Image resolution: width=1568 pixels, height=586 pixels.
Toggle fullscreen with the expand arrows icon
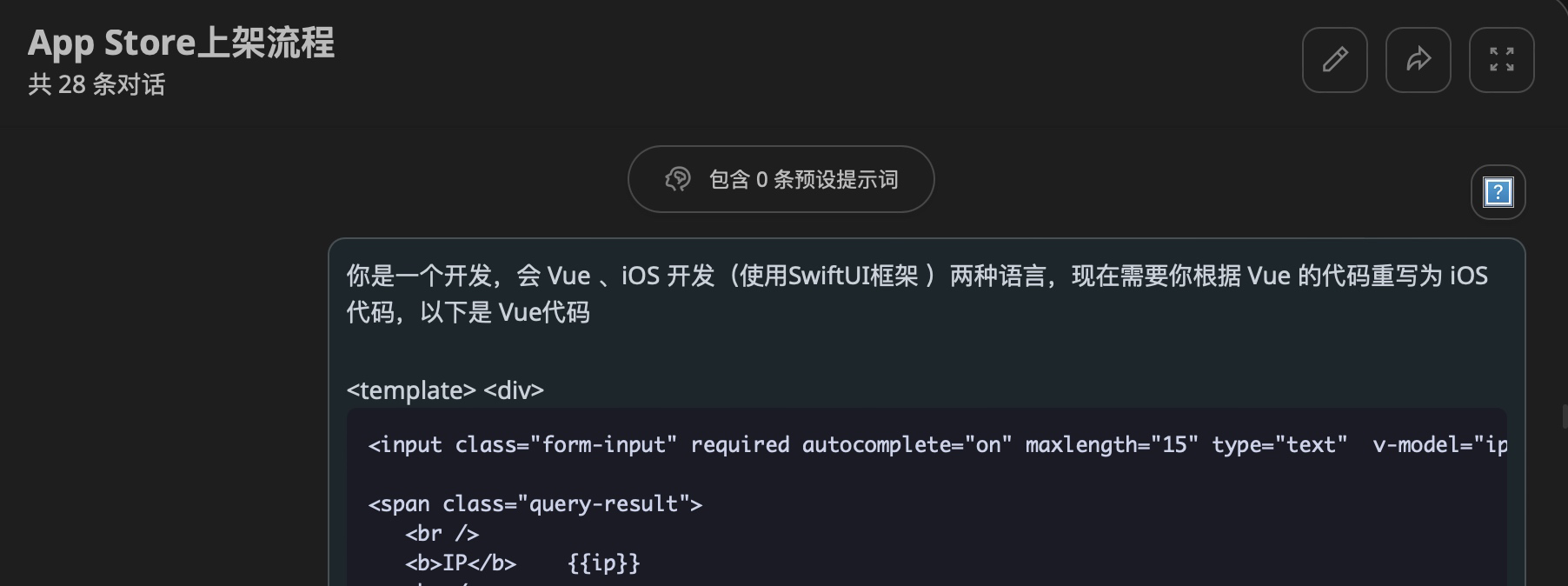pos(1501,60)
